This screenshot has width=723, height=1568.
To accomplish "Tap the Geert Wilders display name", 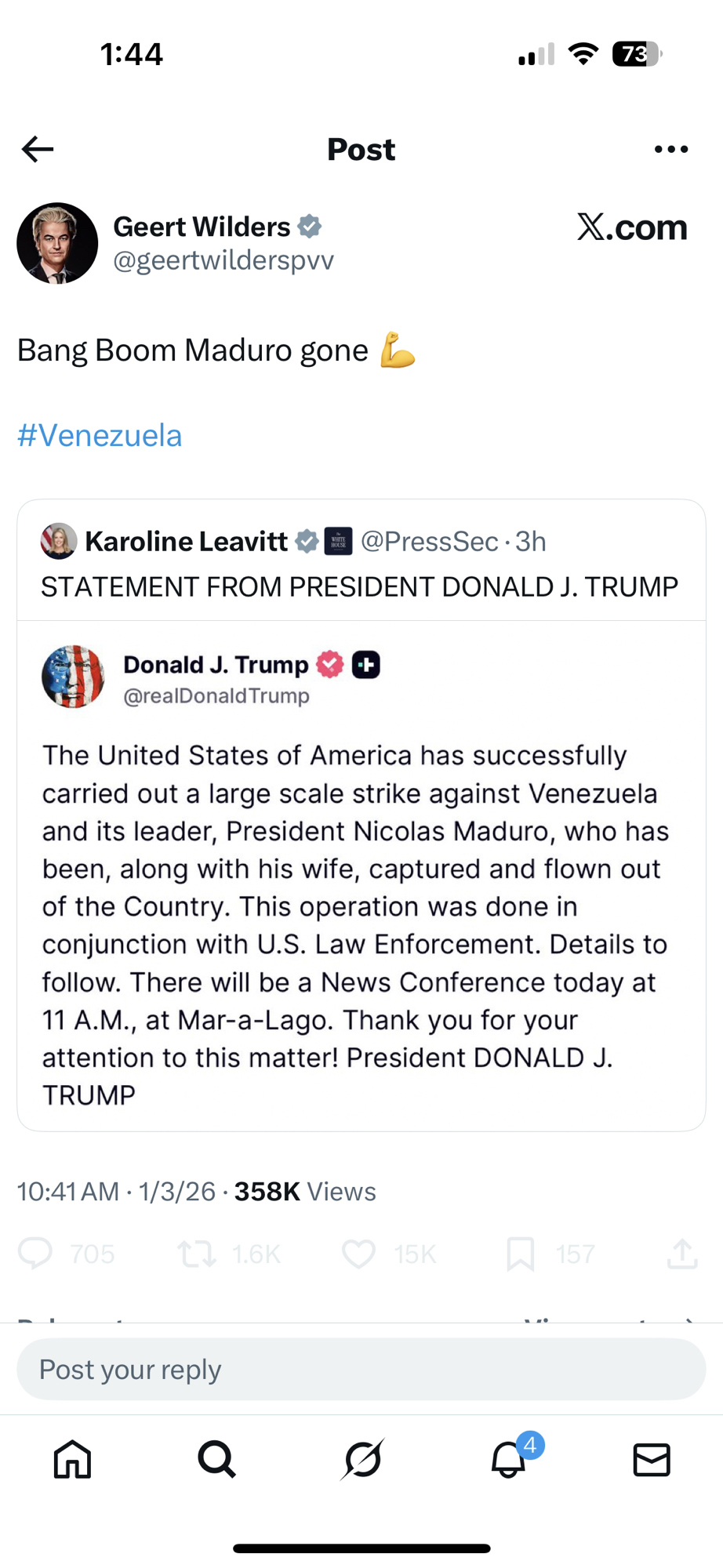I will coord(202,227).
